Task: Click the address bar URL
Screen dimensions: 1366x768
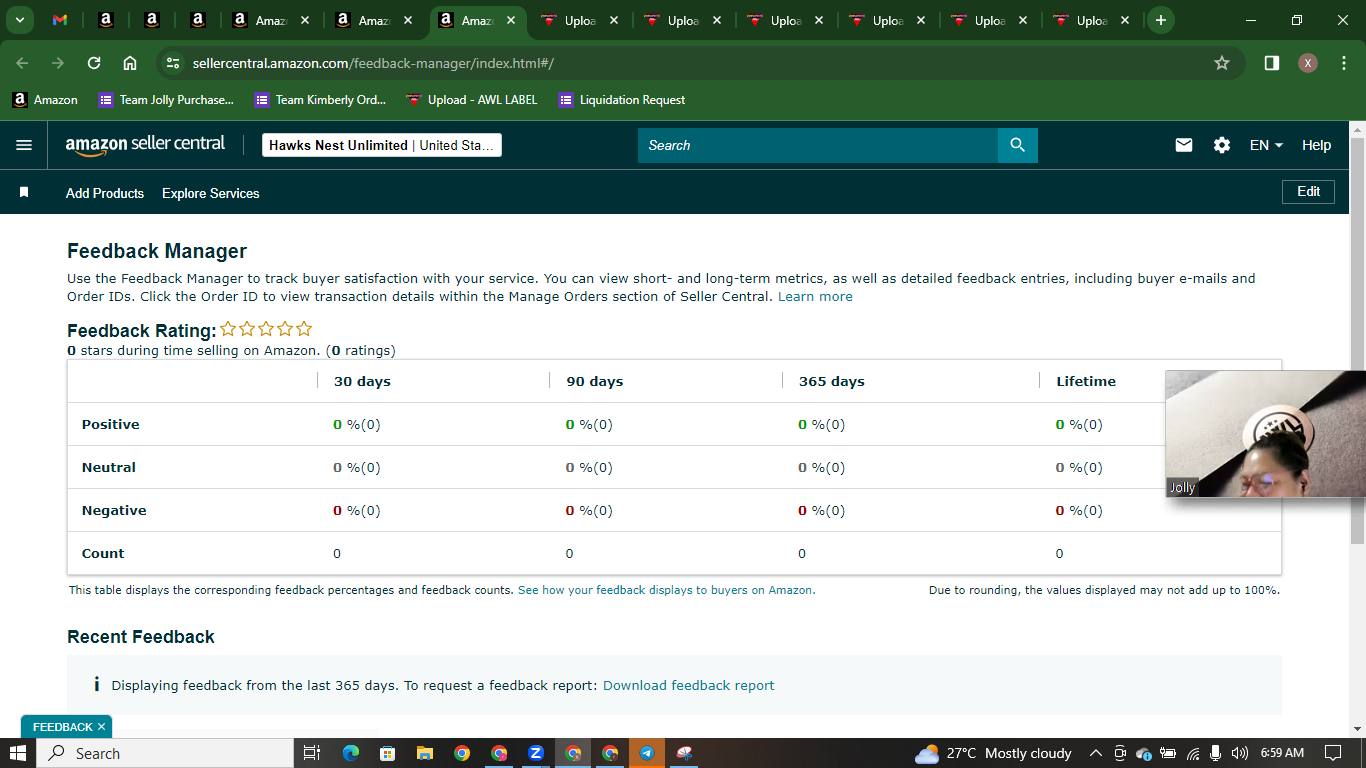Action: (373, 63)
